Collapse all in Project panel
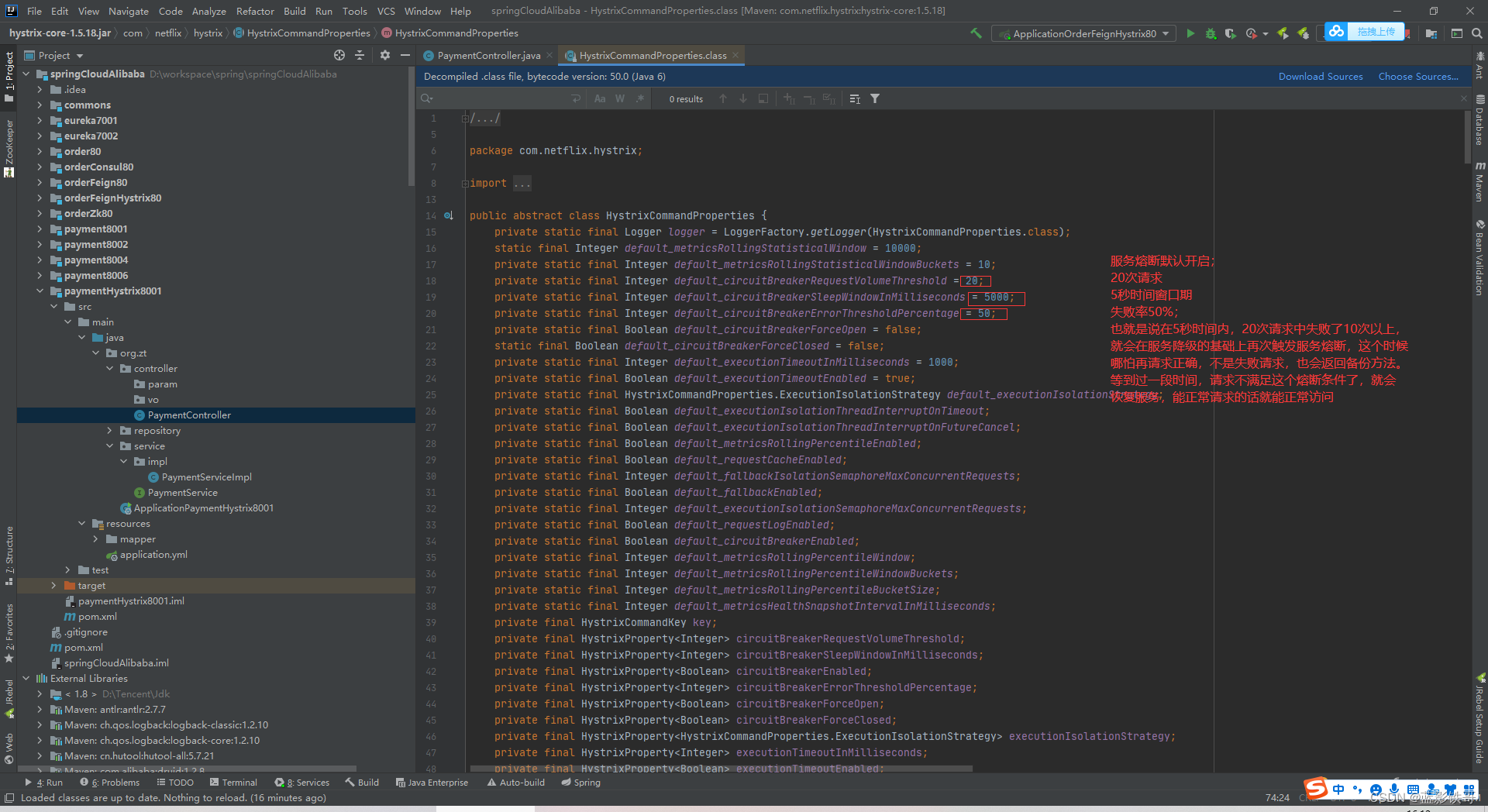This screenshot has height=812, width=1488. coord(360,55)
